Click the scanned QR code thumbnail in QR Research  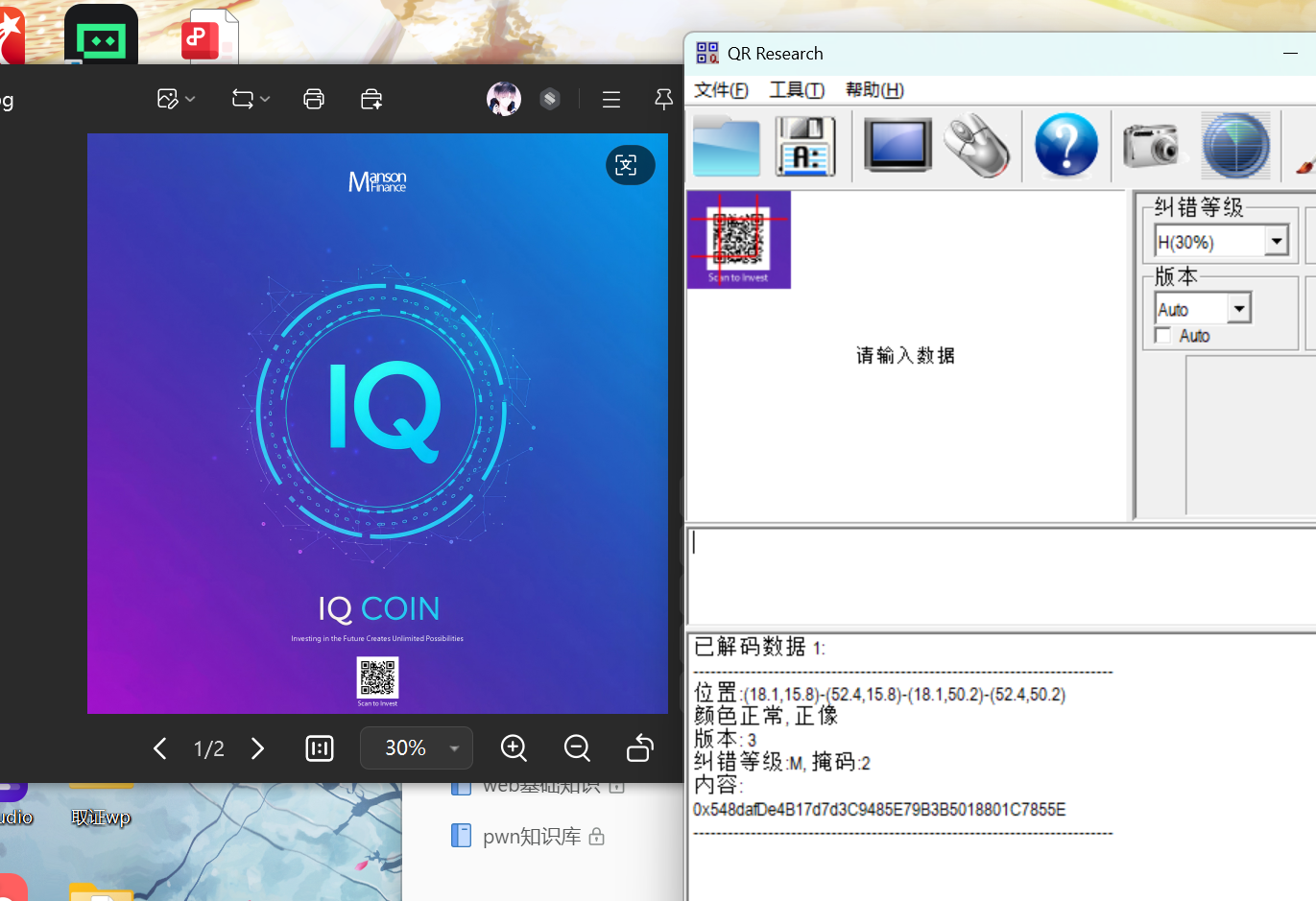[x=739, y=240]
